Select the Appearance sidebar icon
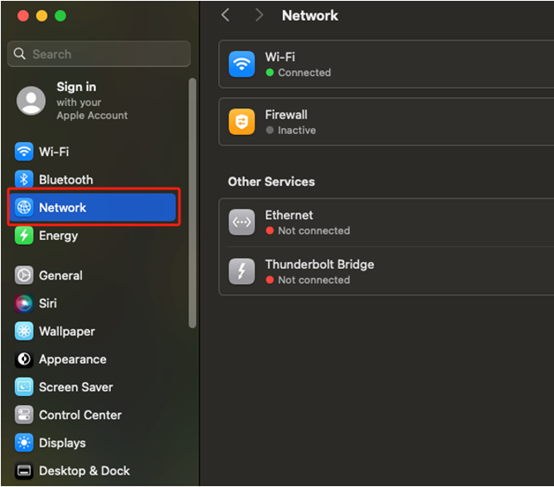Image resolution: width=554 pixels, height=487 pixels. tap(24, 359)
